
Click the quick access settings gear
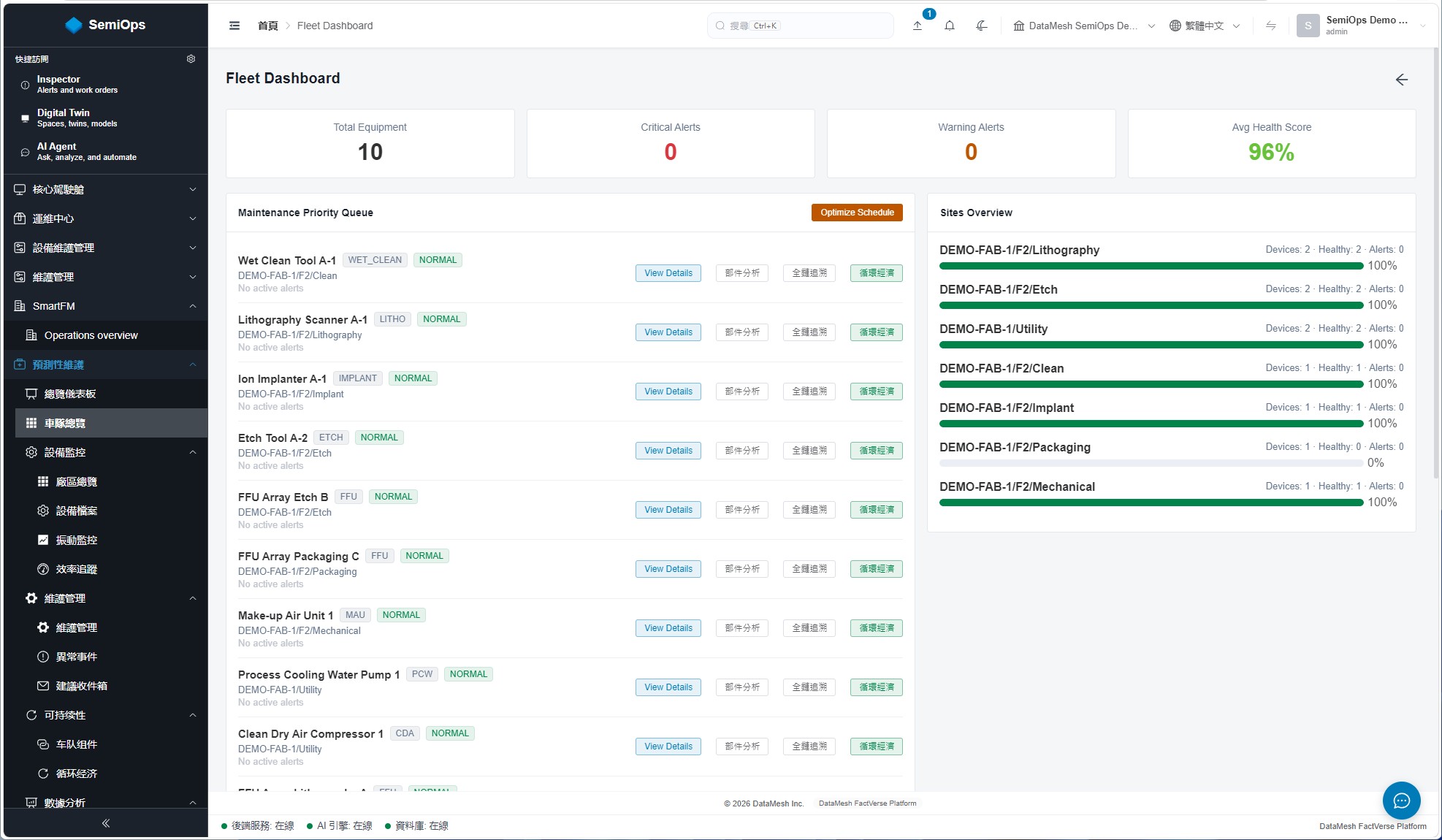pyautogui.click(x=191, y=59)
